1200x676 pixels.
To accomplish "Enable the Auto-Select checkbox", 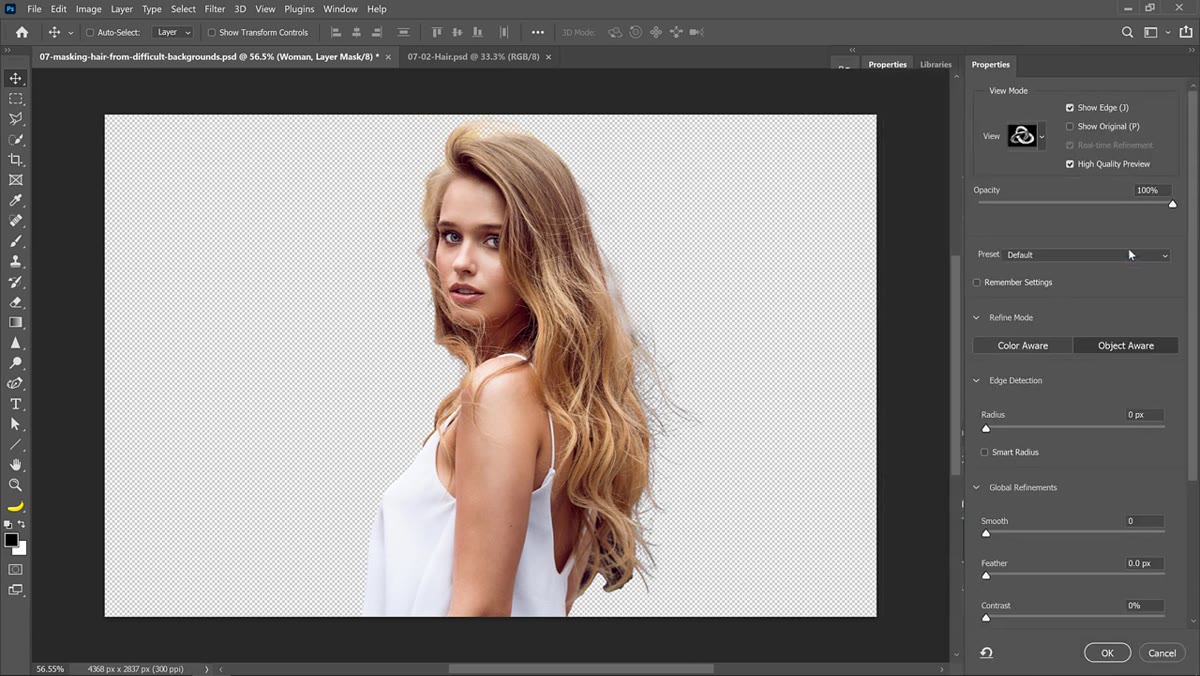I will tap(90, 32).
